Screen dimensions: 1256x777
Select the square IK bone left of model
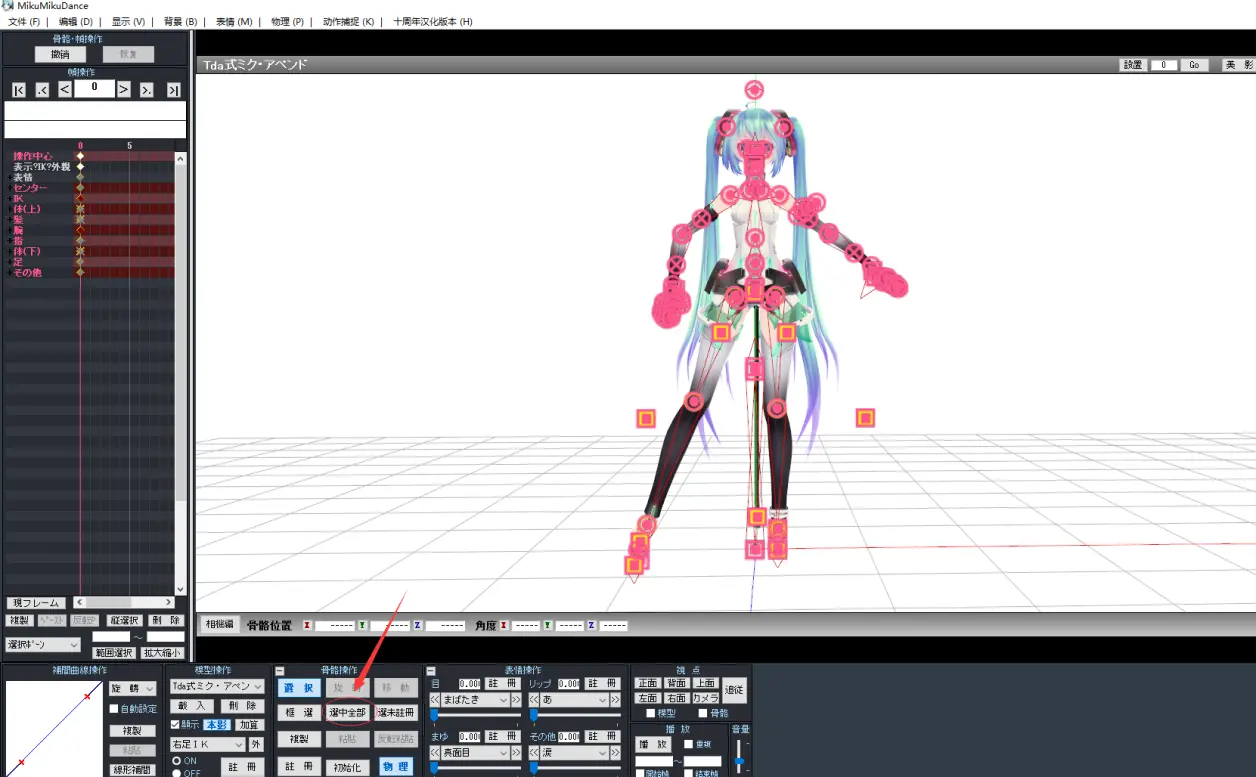point(646,418)
